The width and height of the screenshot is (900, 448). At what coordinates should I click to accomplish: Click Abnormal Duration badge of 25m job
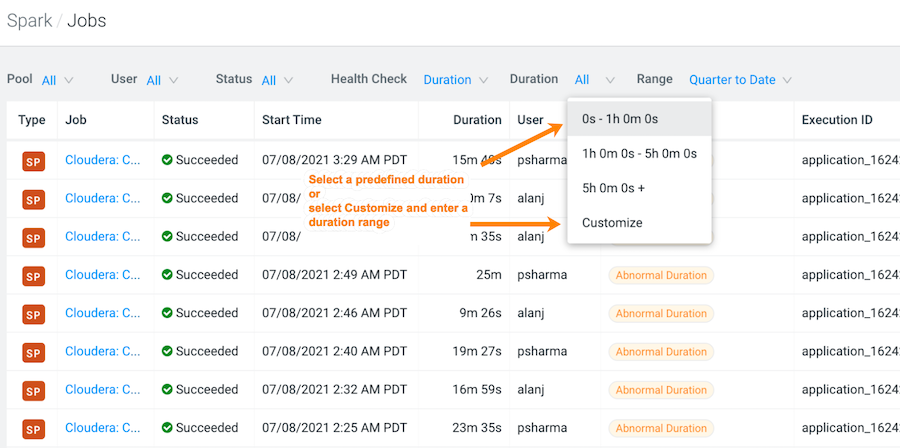coord(661,275)
